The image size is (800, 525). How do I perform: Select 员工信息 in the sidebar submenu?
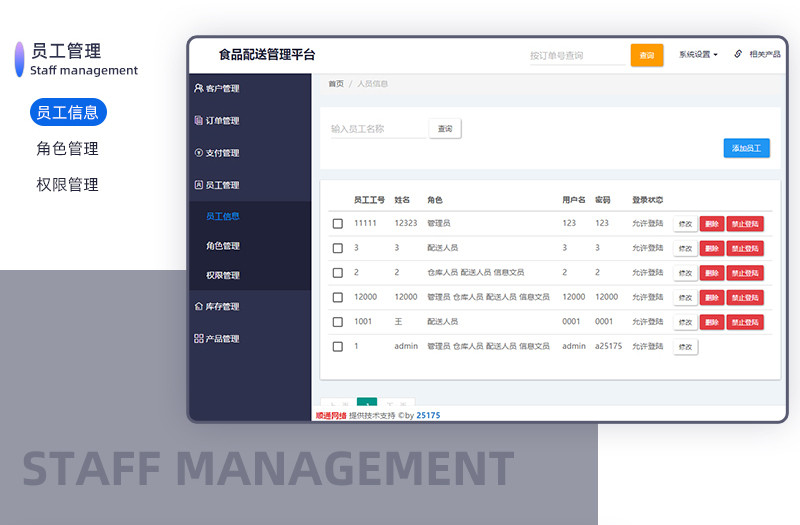tap(222, 216)
